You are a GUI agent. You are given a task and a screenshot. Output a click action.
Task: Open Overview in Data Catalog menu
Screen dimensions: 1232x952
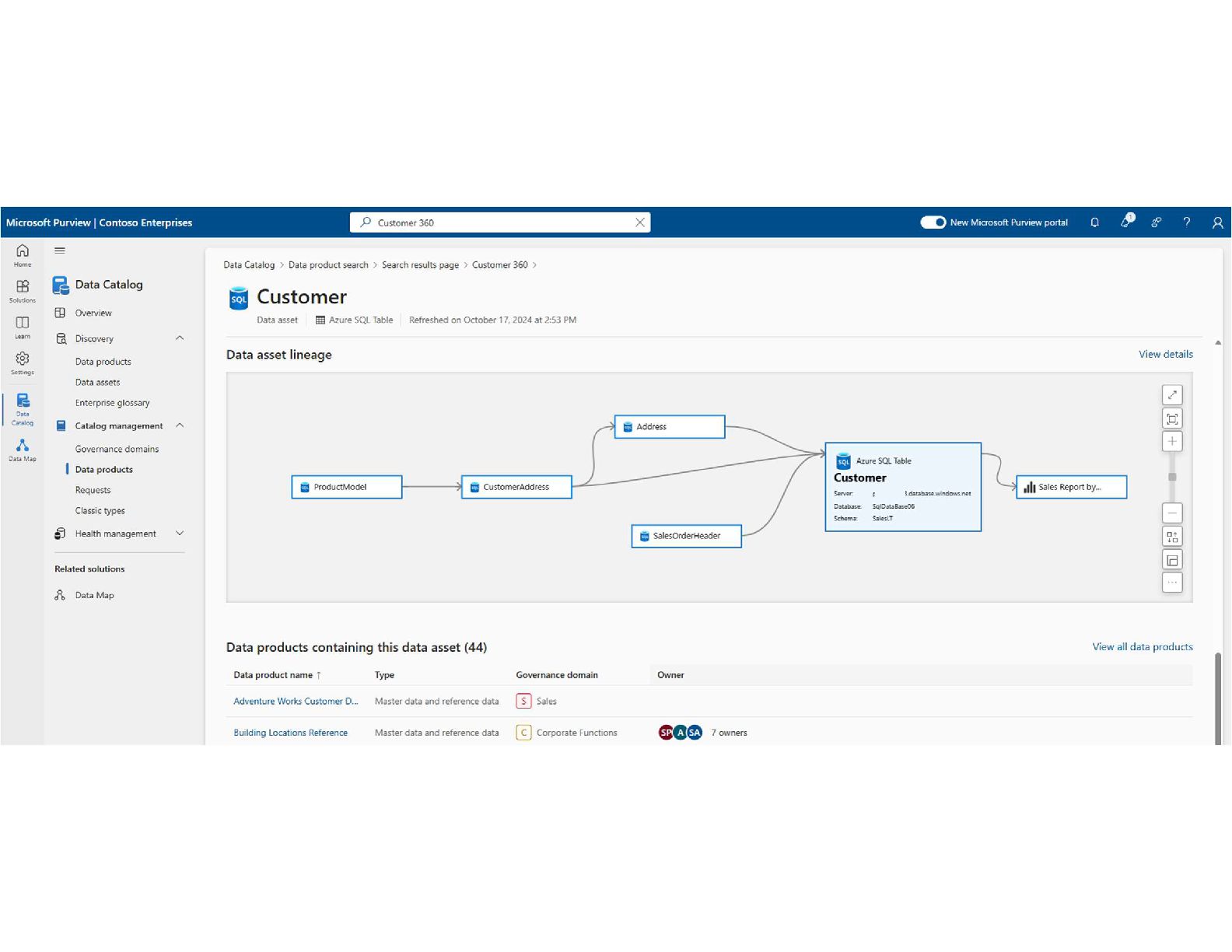point(93,313)
